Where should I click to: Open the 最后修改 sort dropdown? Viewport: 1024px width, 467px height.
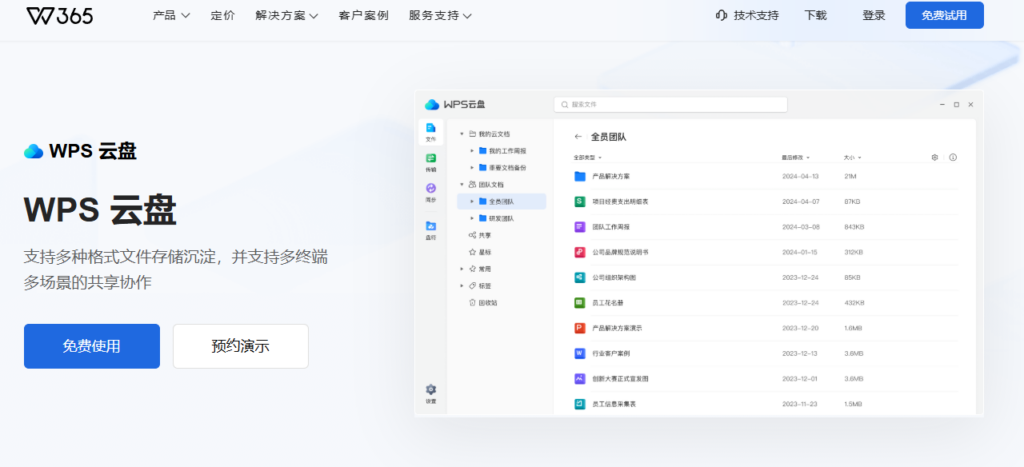(795, 157)
